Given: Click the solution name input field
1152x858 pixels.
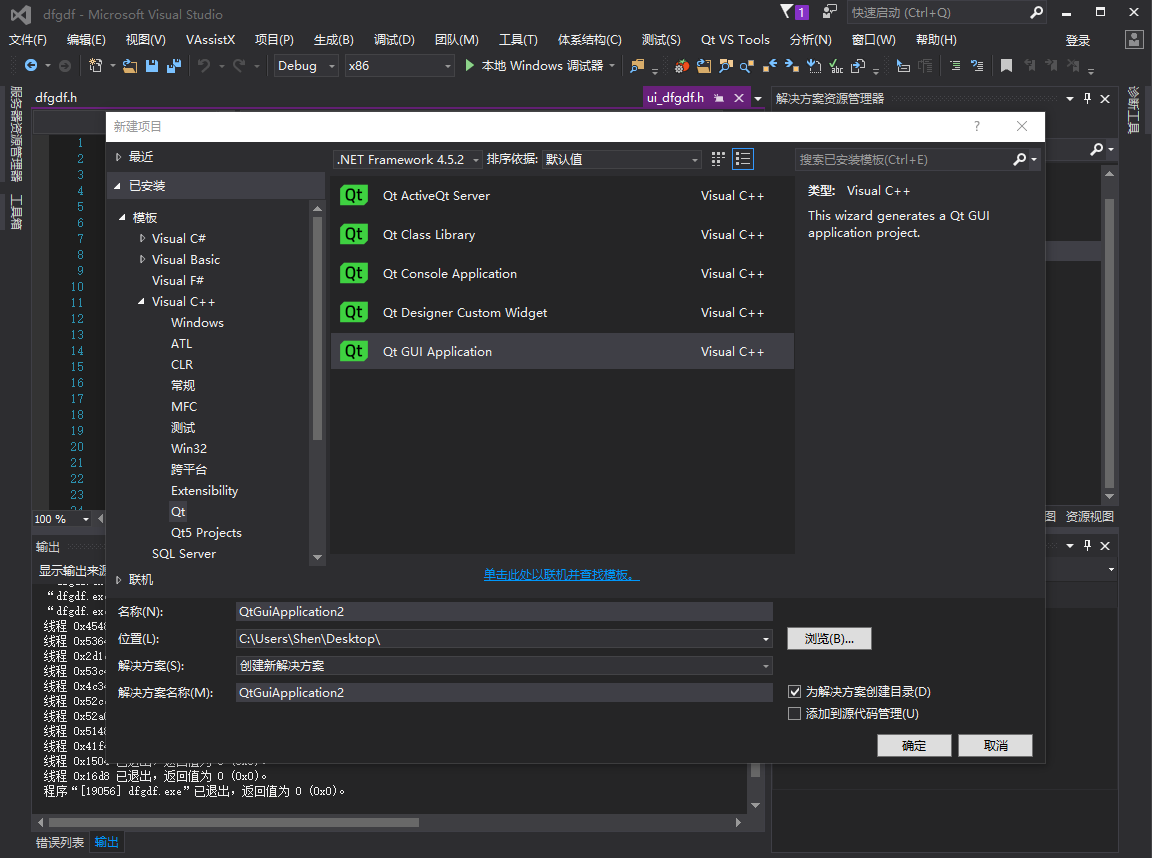Looking at the screenshot, I should click(x=504, y=692).
